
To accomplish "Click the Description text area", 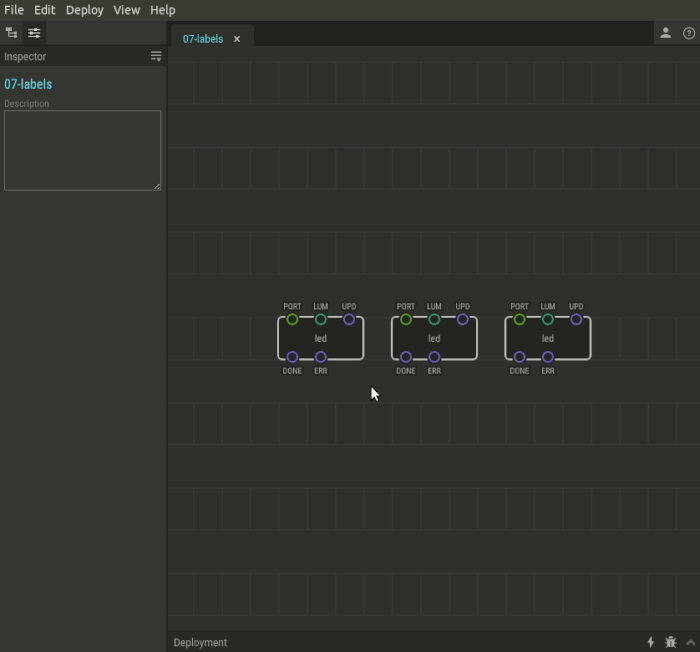I will coord(82,150).
